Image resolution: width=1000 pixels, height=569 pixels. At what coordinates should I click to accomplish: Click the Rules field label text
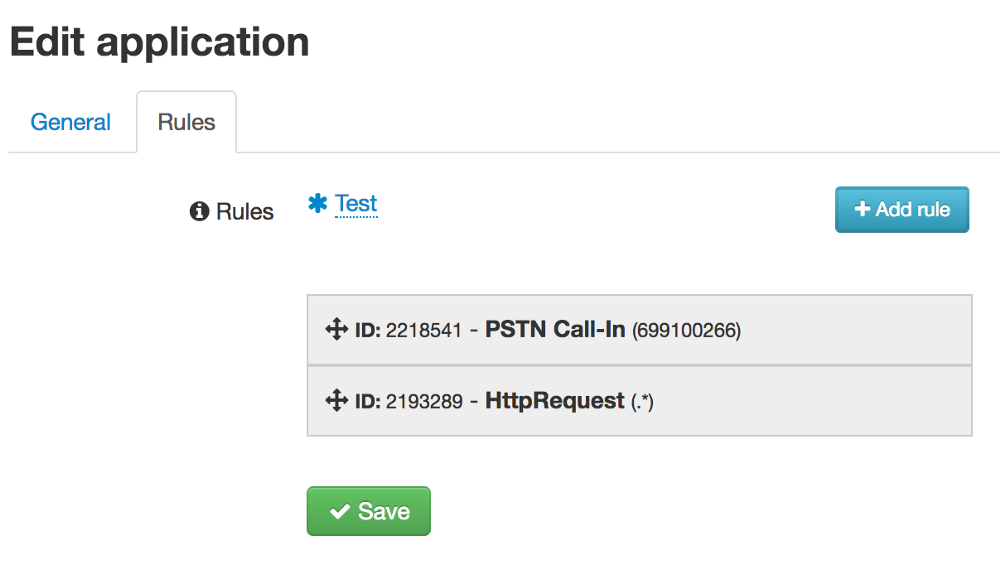click(245, 212)
